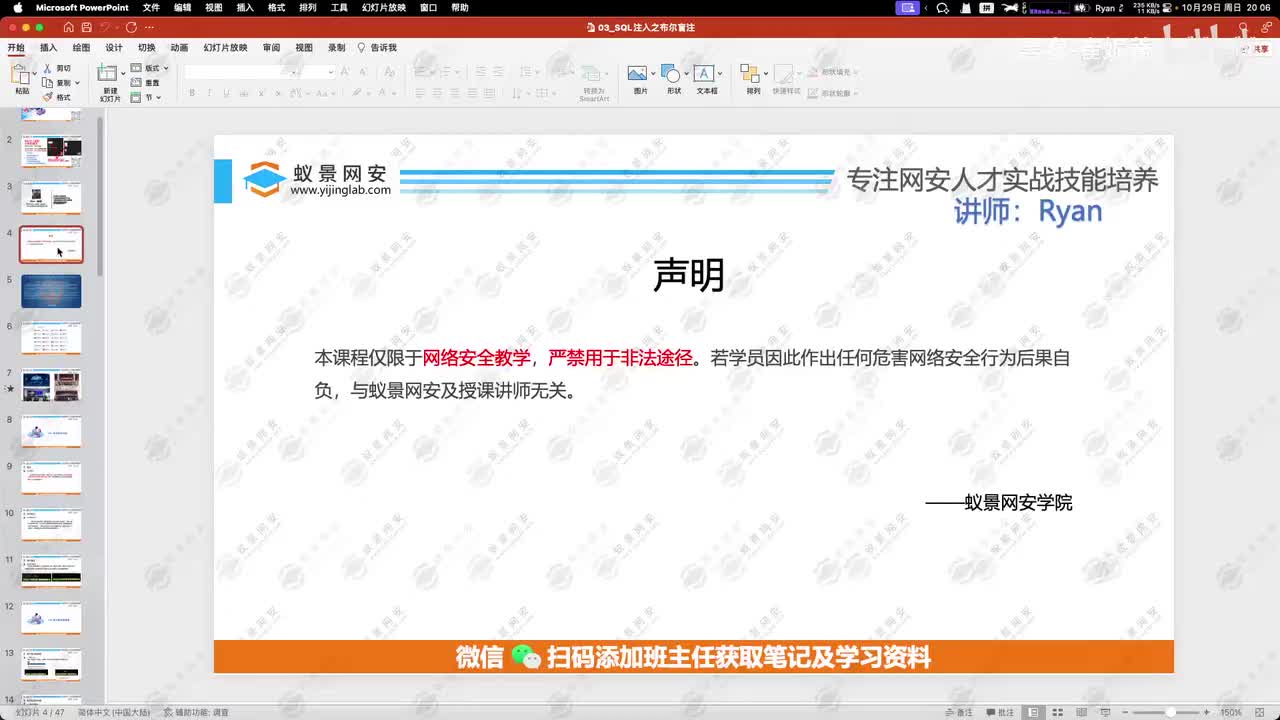Open the File (文件) menu in menu bar
Viewport: 1280px width, 720px height.
151,7
